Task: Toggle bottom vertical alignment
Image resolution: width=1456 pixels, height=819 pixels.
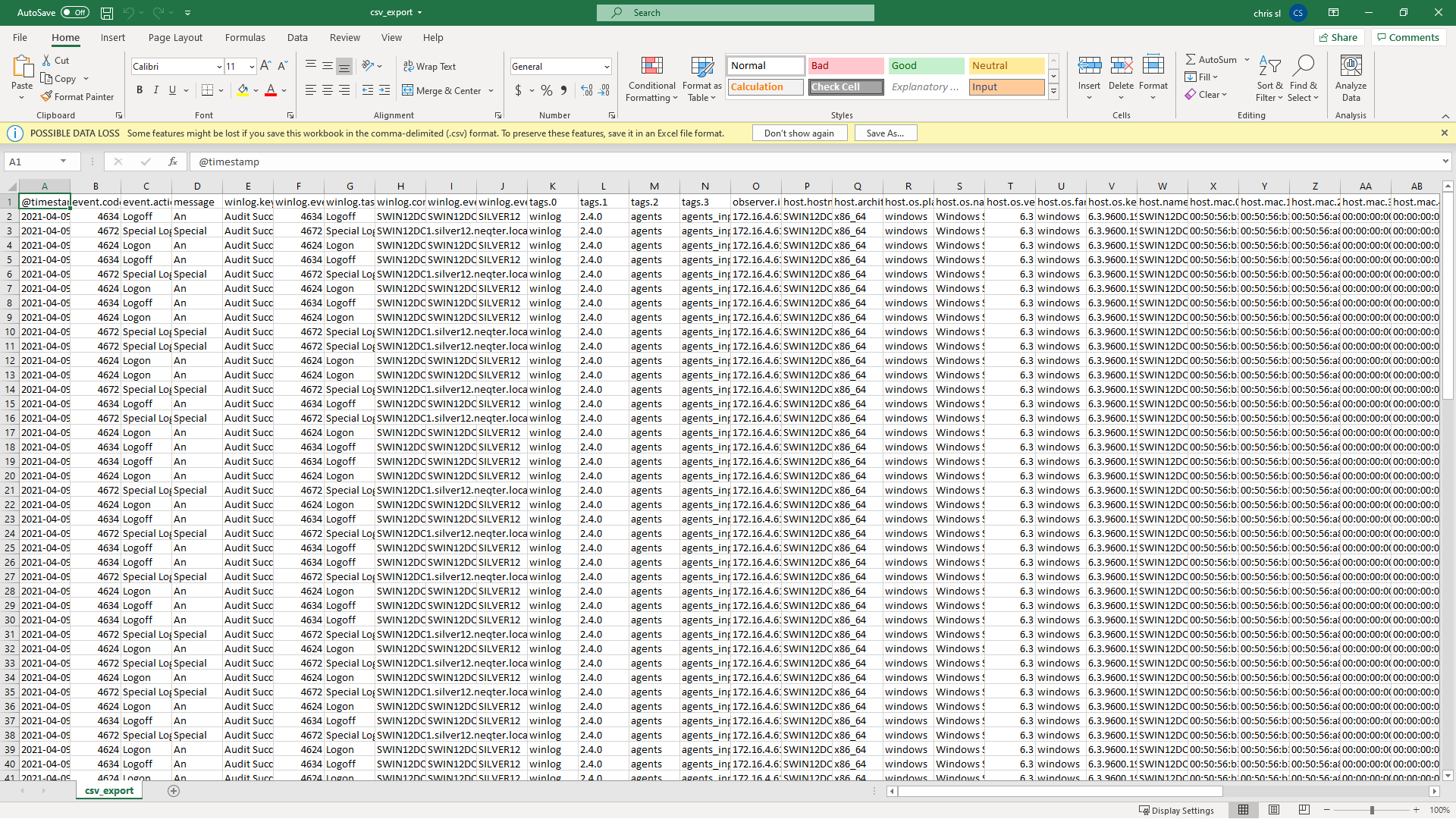Action: tap(344, 66)
